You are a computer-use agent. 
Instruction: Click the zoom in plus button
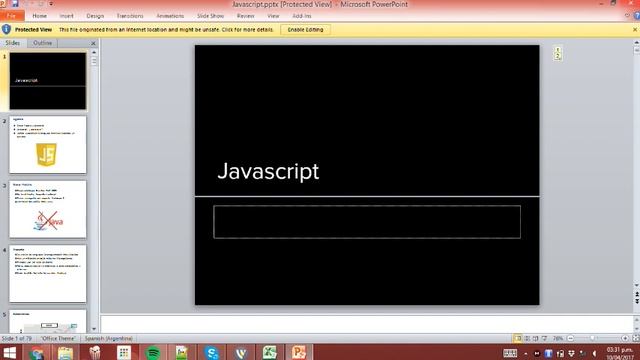click(x=624, y=338)
